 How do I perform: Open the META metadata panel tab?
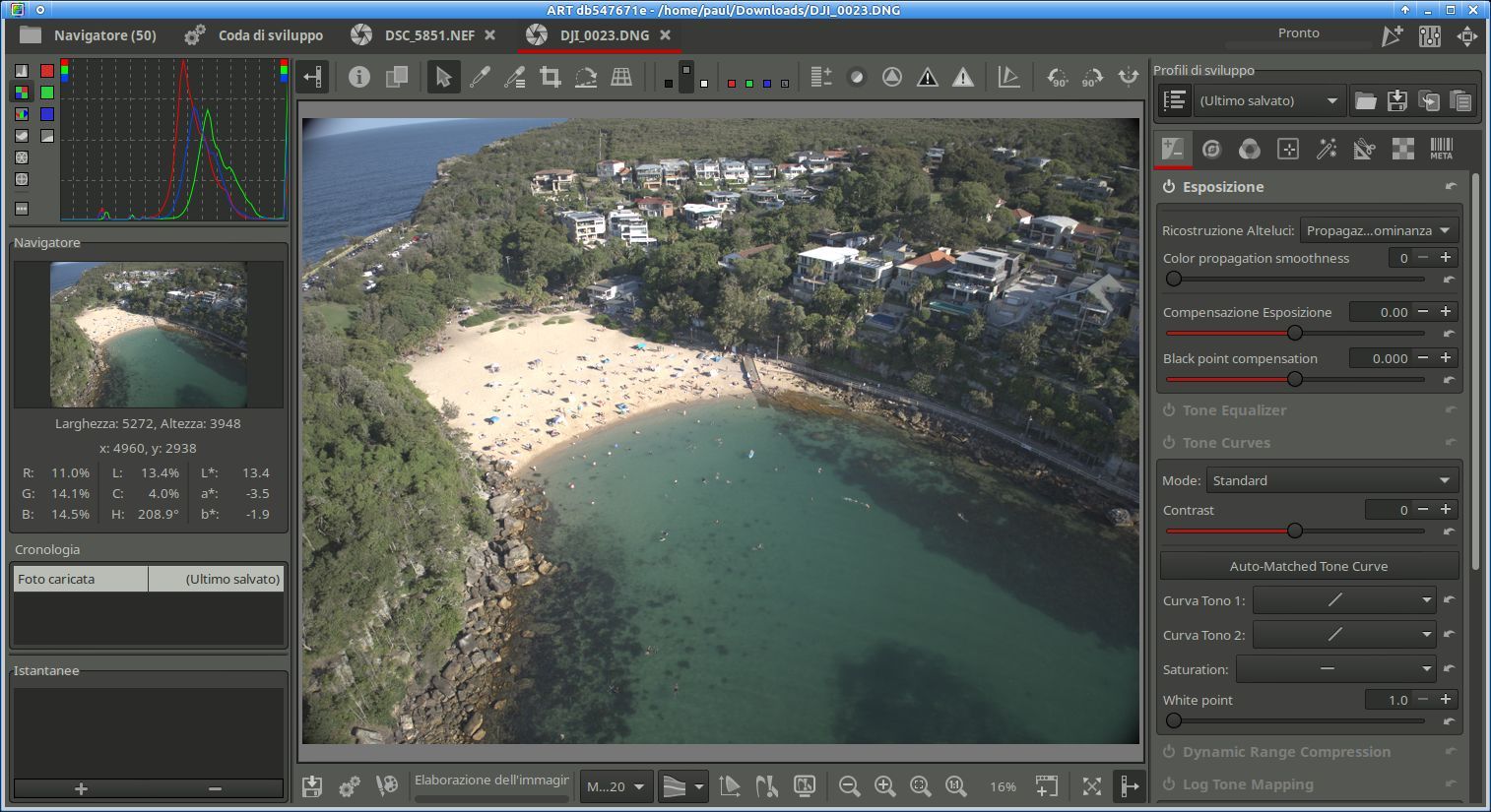[x=1441, y=149]
